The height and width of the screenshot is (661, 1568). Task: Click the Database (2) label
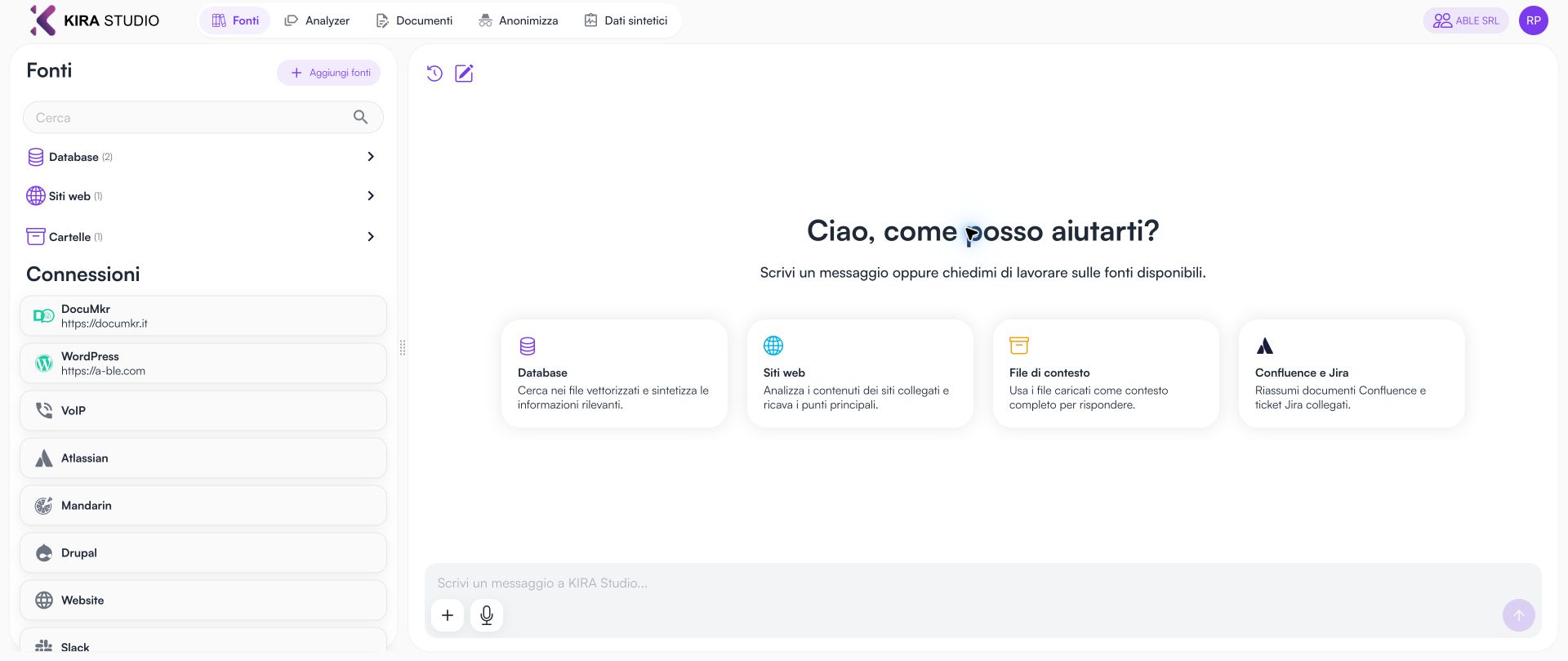tap(81, 157)
